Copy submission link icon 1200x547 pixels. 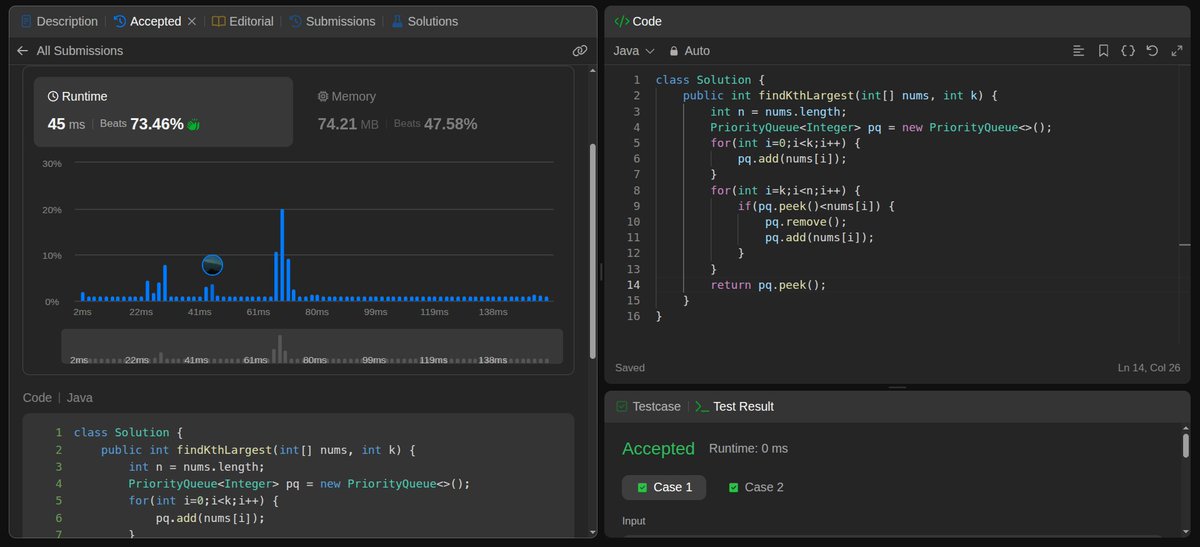pos(579,50)
